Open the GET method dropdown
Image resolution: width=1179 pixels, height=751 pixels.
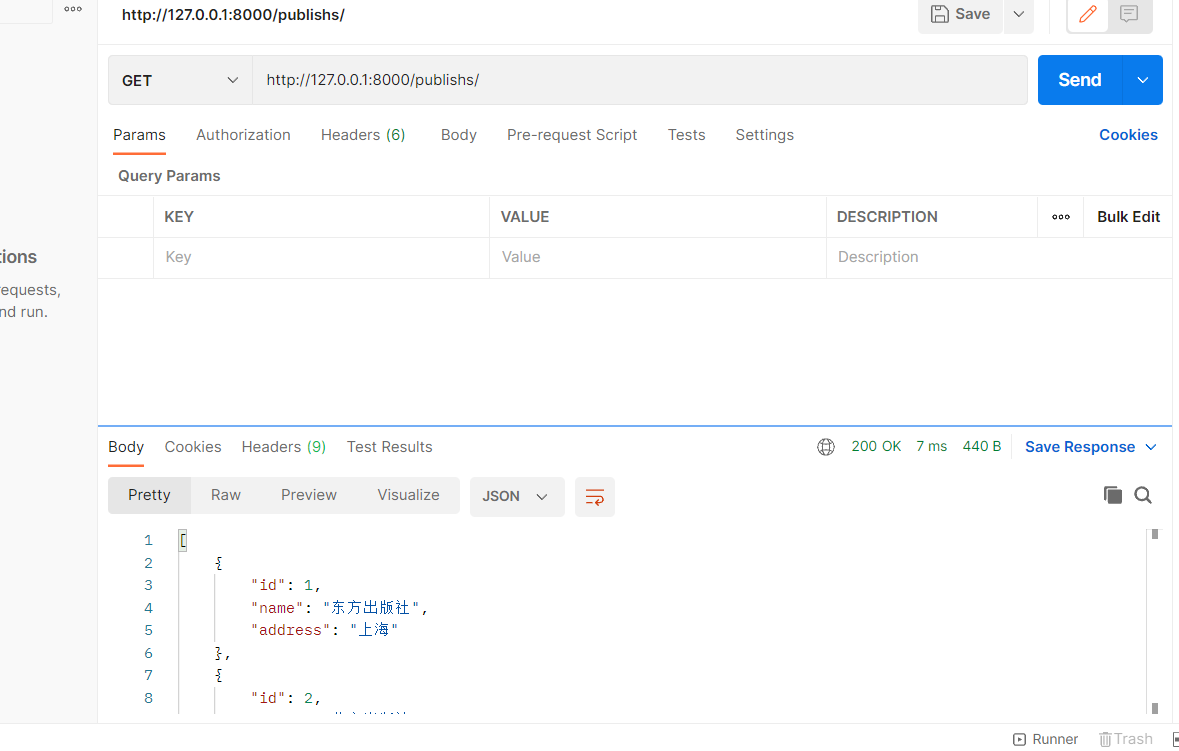tap(180, 80)
